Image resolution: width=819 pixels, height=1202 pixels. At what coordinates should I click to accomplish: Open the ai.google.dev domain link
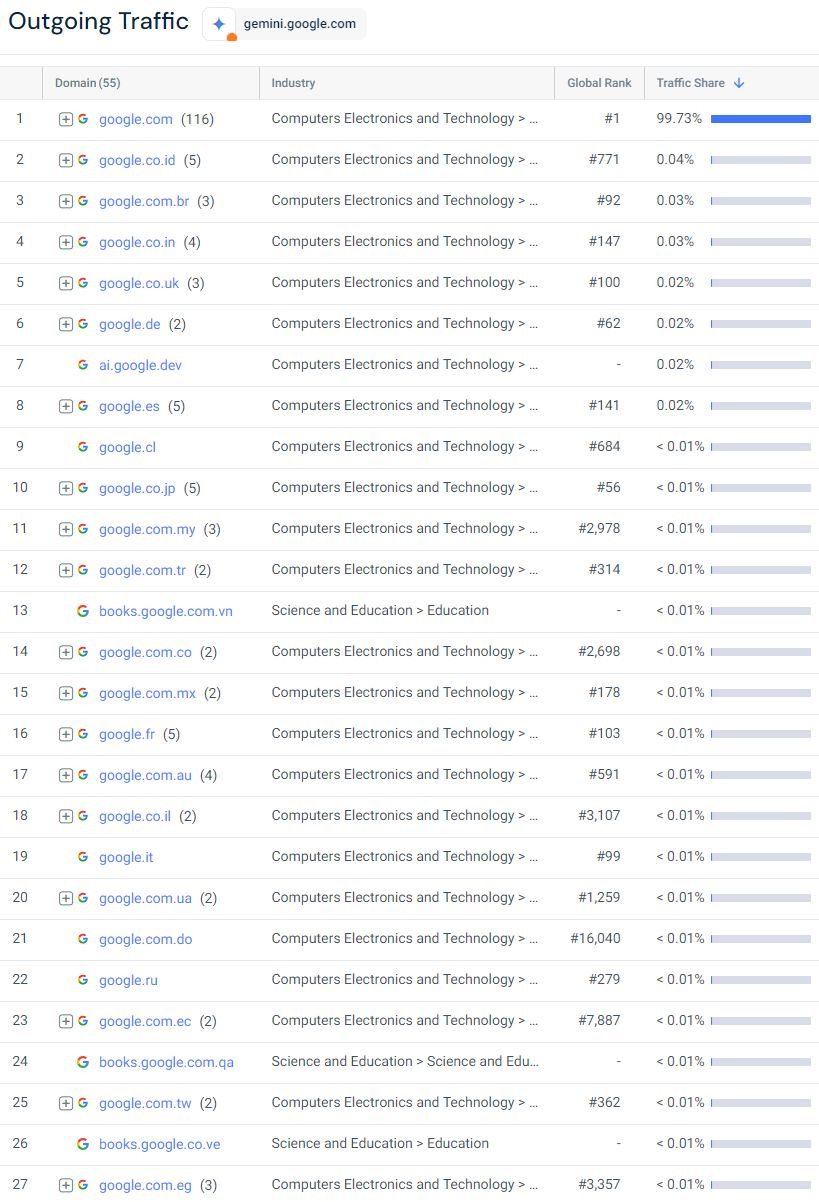click(140, 365)
